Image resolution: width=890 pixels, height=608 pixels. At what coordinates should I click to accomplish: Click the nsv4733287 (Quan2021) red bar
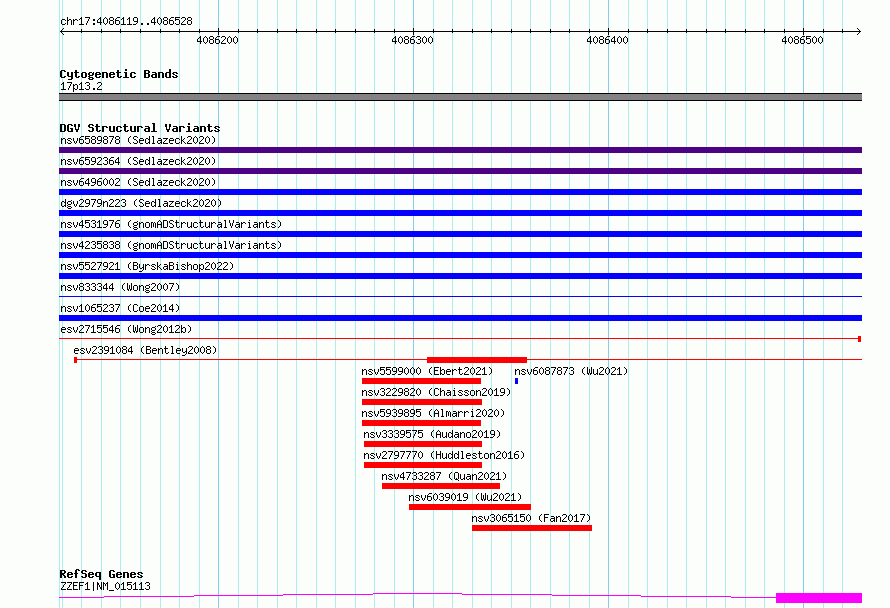[x=441, y=486]
